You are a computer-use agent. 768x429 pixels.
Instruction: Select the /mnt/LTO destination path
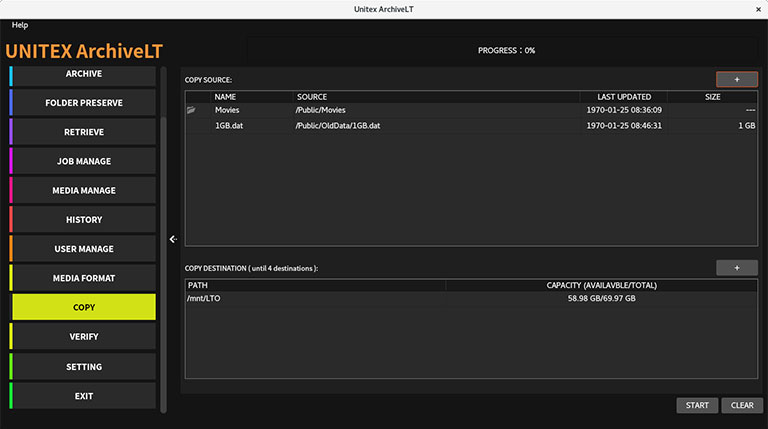[x=204, y=298]
